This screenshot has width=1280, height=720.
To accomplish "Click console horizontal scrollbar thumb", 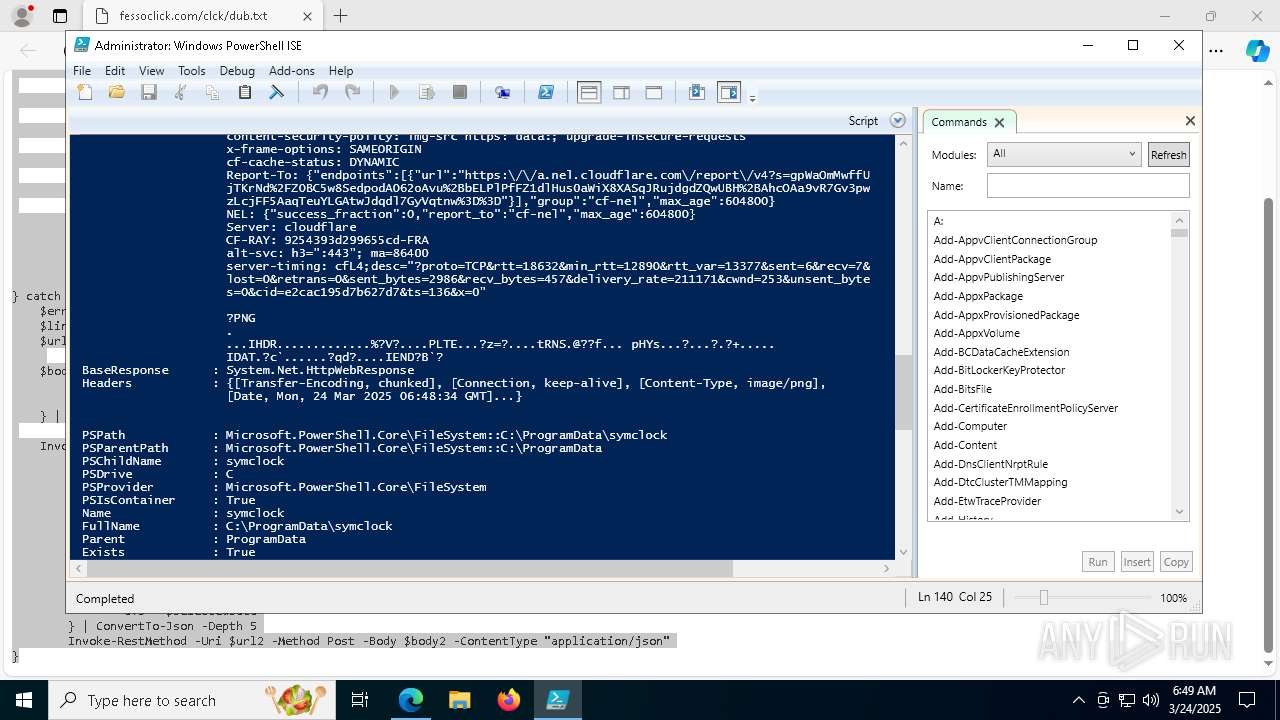I will click(410, 568).
